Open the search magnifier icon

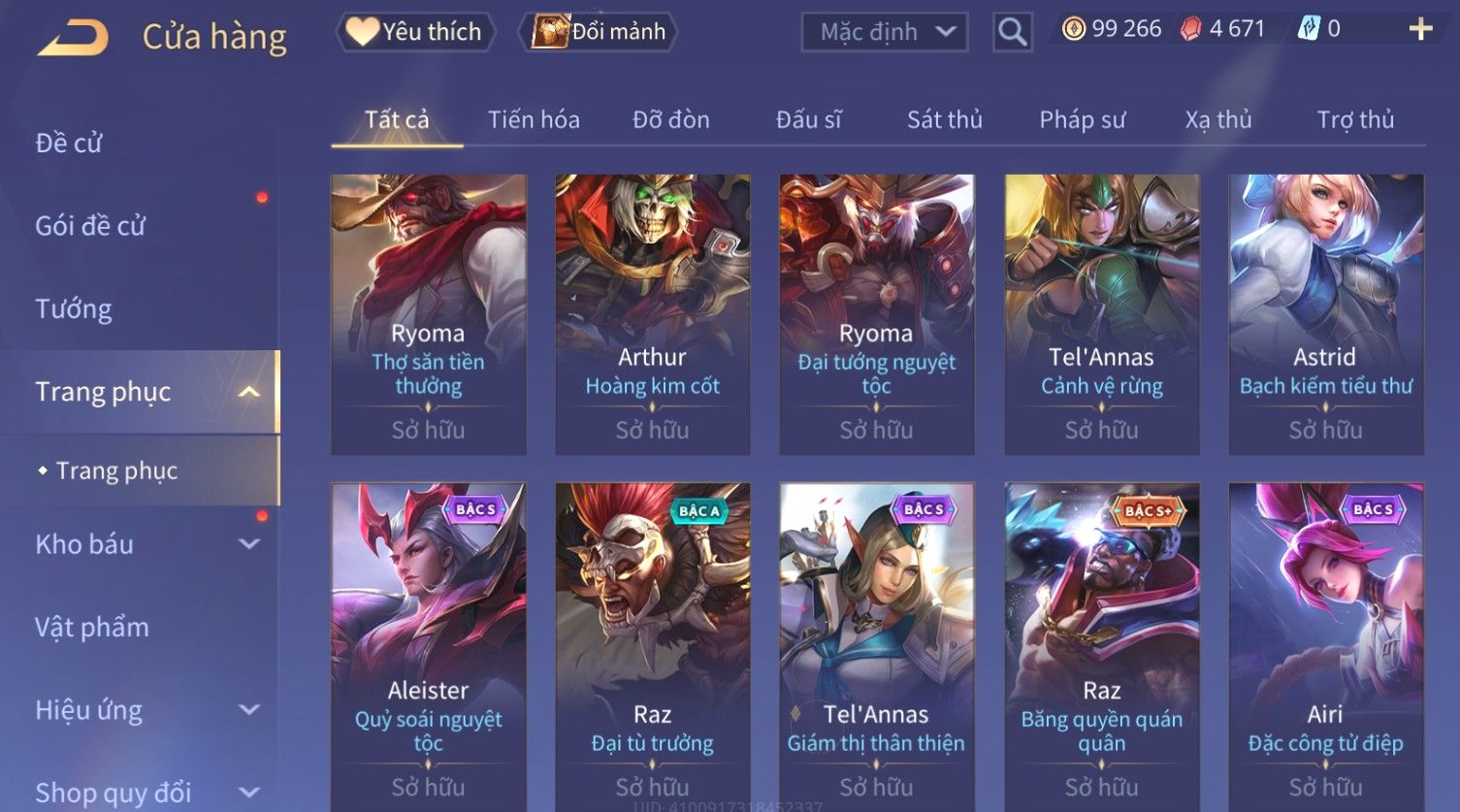pyautogui.click(x=1012, y=32)
